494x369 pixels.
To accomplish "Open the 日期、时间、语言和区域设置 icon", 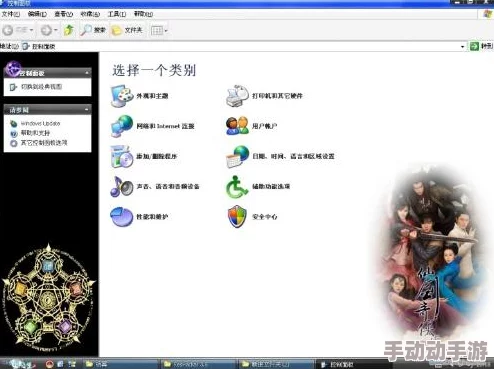I will click(x=237, y=156).
